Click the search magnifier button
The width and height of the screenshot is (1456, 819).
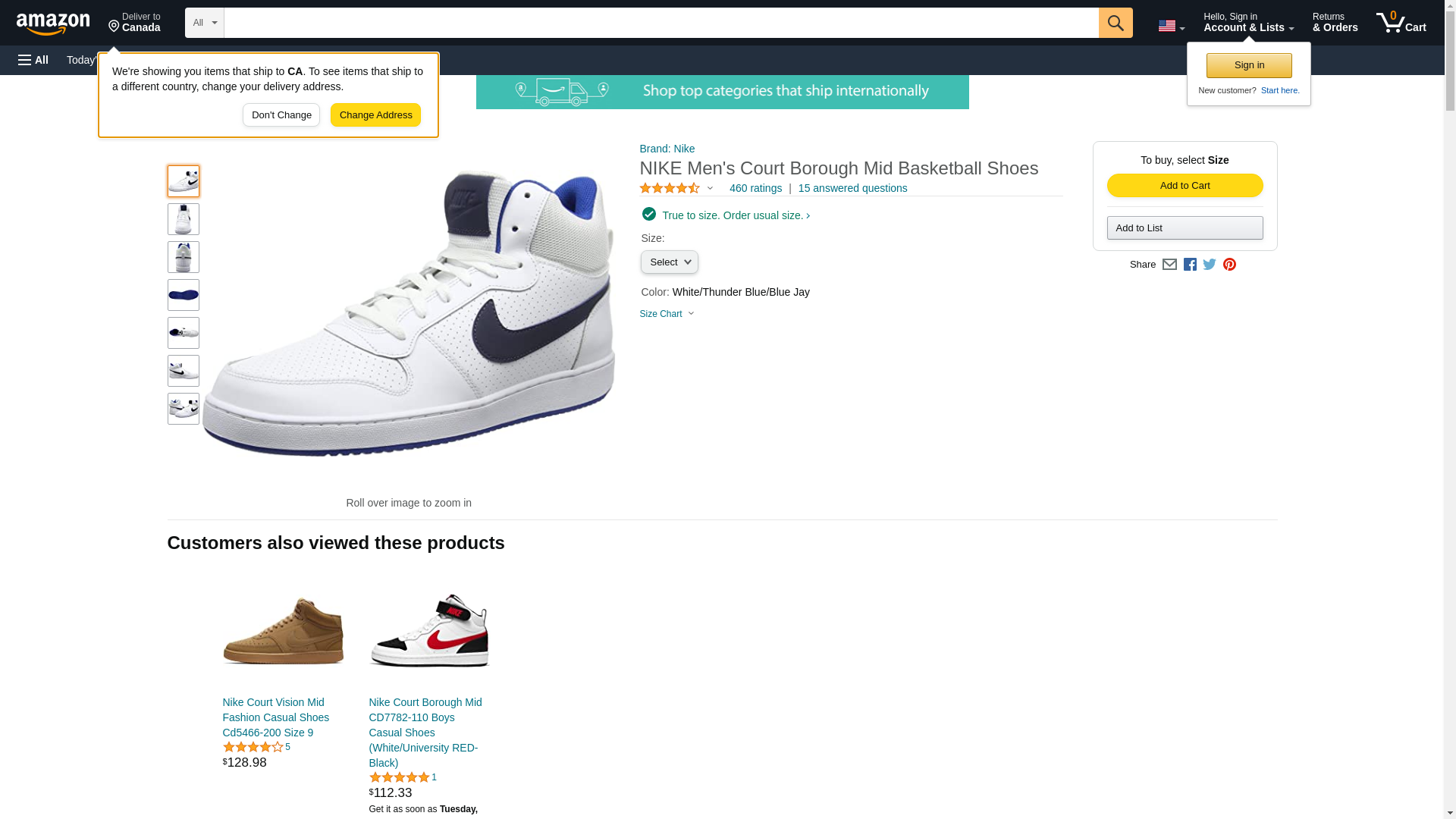(1115, 23)
